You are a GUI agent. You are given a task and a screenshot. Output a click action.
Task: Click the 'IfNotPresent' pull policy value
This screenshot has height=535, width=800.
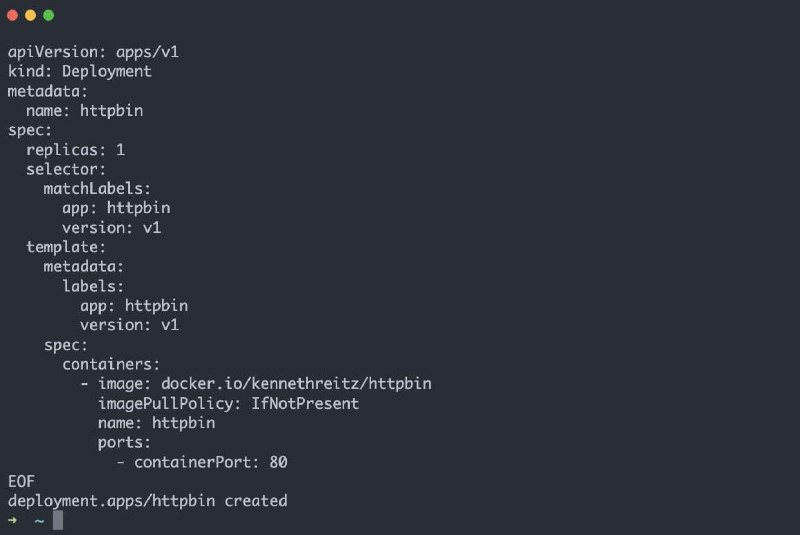pos(305,403)
